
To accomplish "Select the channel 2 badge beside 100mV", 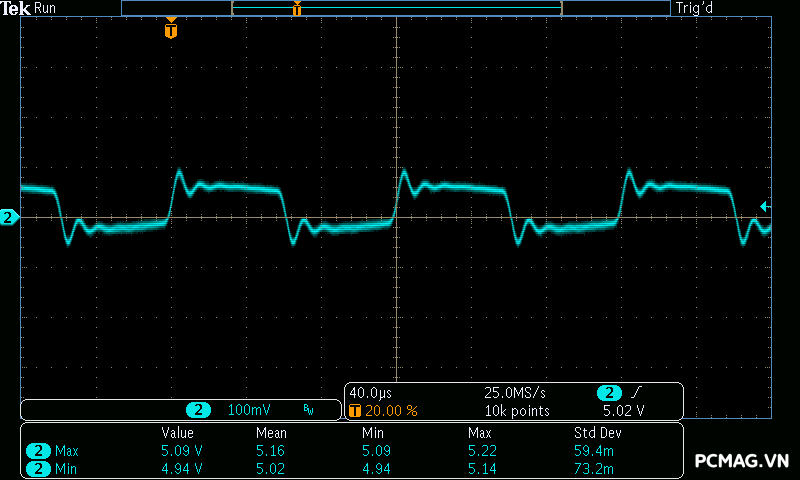I will pos(200,410).
